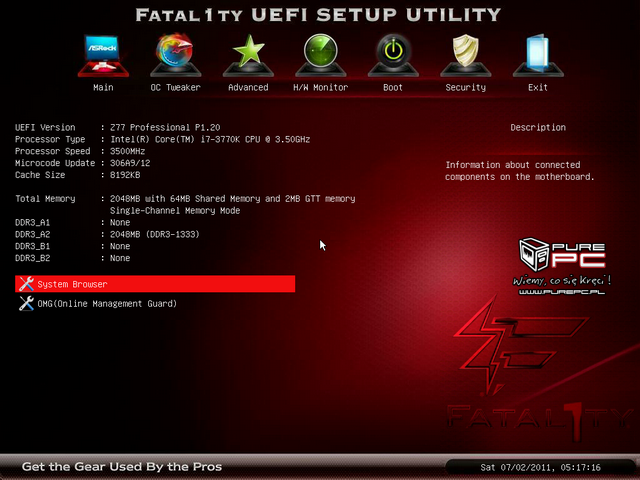
Task: Open the Security menu label
Action: [466, 87]
